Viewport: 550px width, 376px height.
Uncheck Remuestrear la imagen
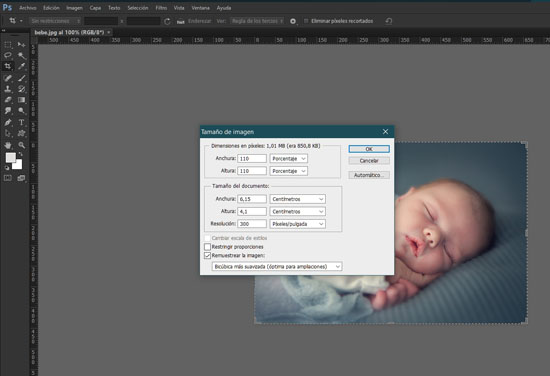pyautogui.click(x=207, y=256)
